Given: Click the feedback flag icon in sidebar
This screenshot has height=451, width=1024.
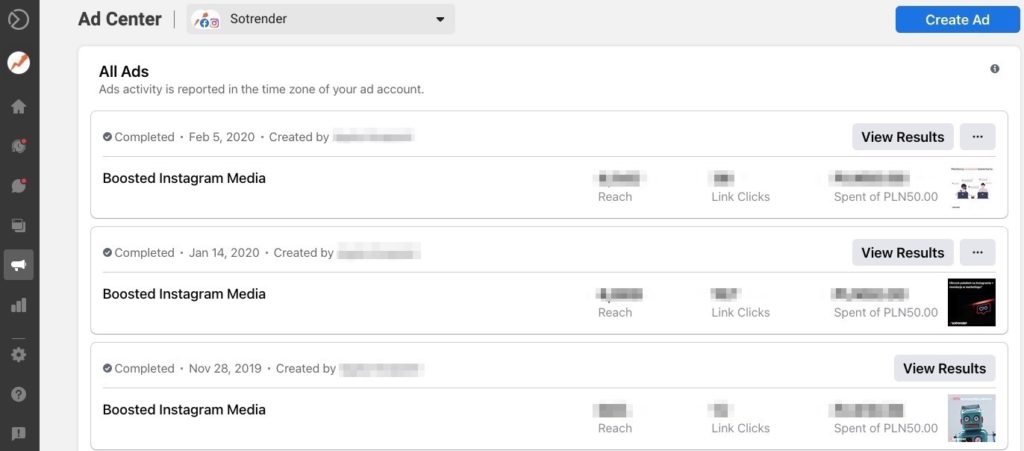Looking at the screenshot, I should point(18,433).
